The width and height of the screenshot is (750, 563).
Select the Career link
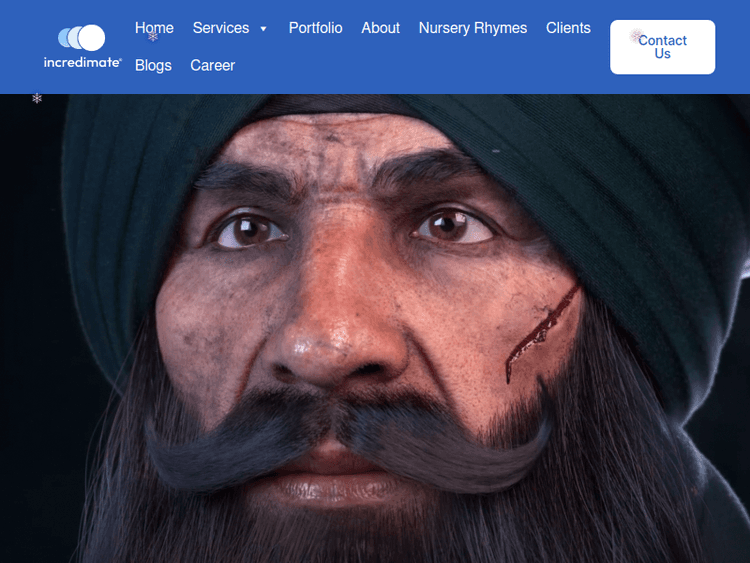pos(212,65)
